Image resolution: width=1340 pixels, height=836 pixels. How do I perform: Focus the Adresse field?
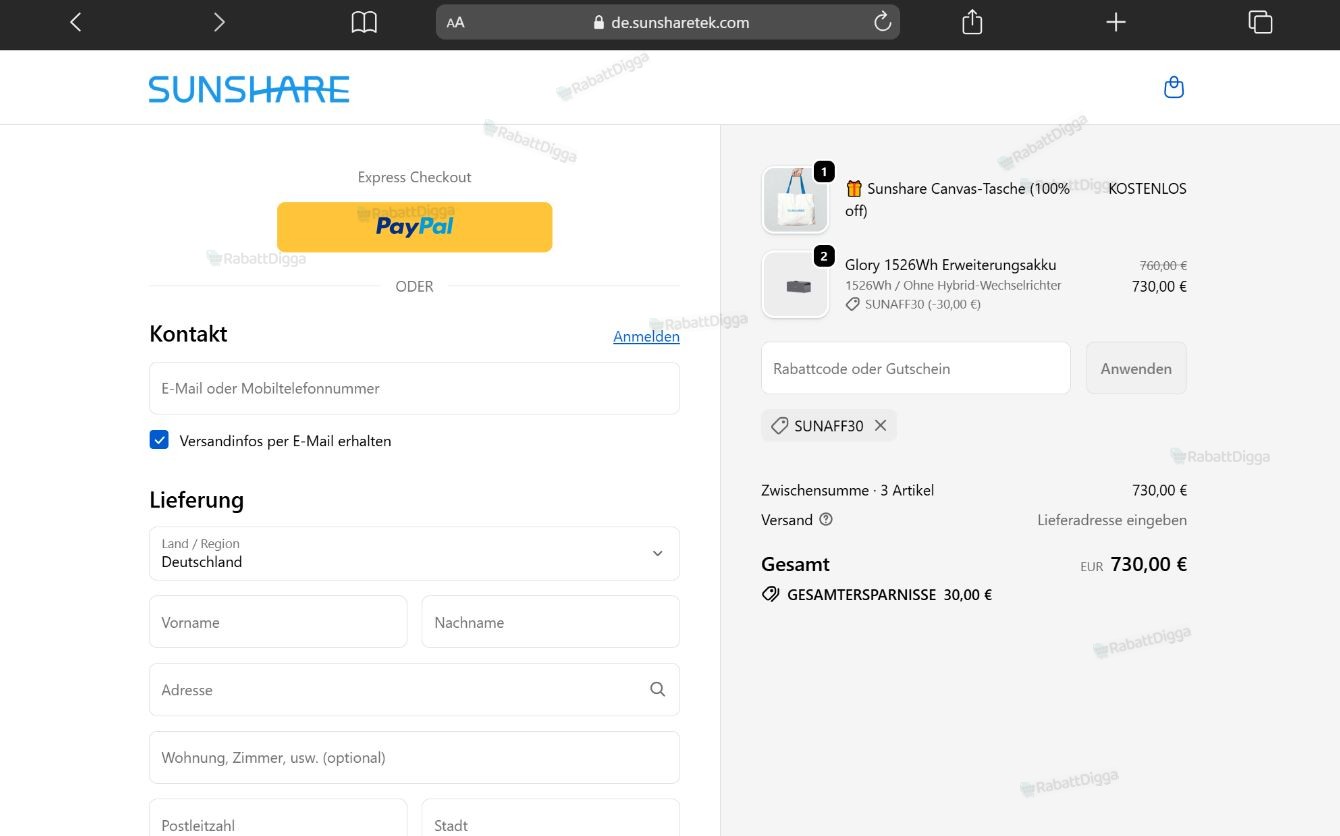tap(414, 690)
